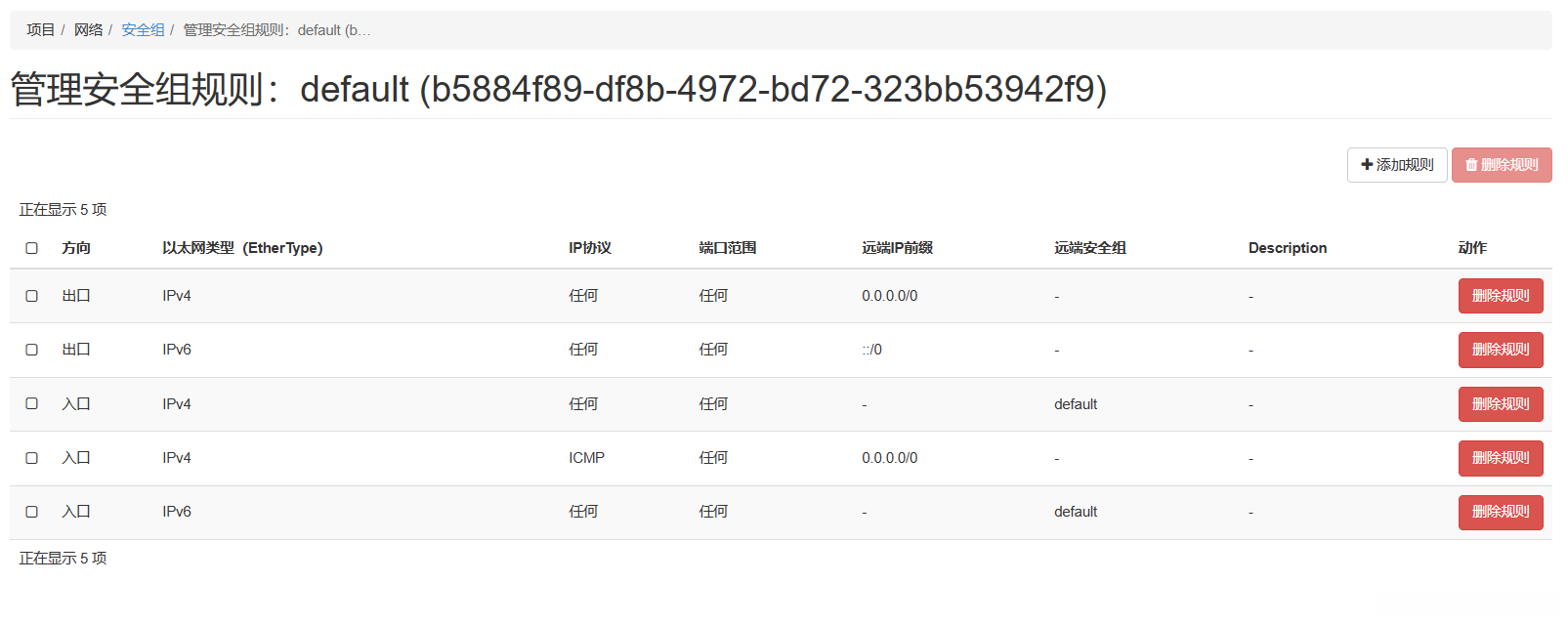Viewport: 1568px width, 625px height.
Task: Click the plus icon on 添加规则
Action: pyautogui.click(x=1367, y=165)
